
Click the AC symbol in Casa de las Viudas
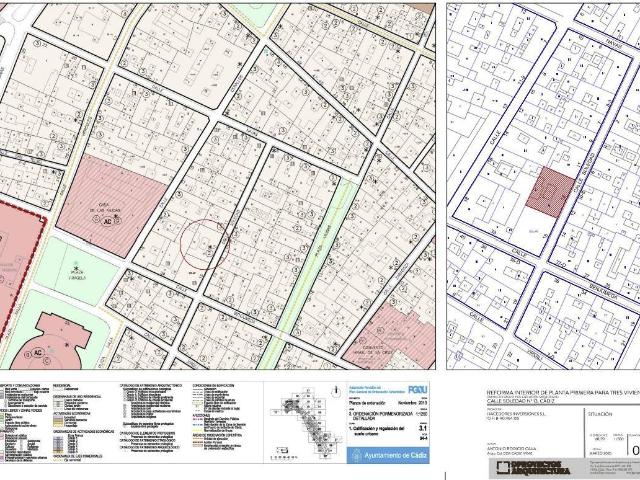tap(108, 221)
